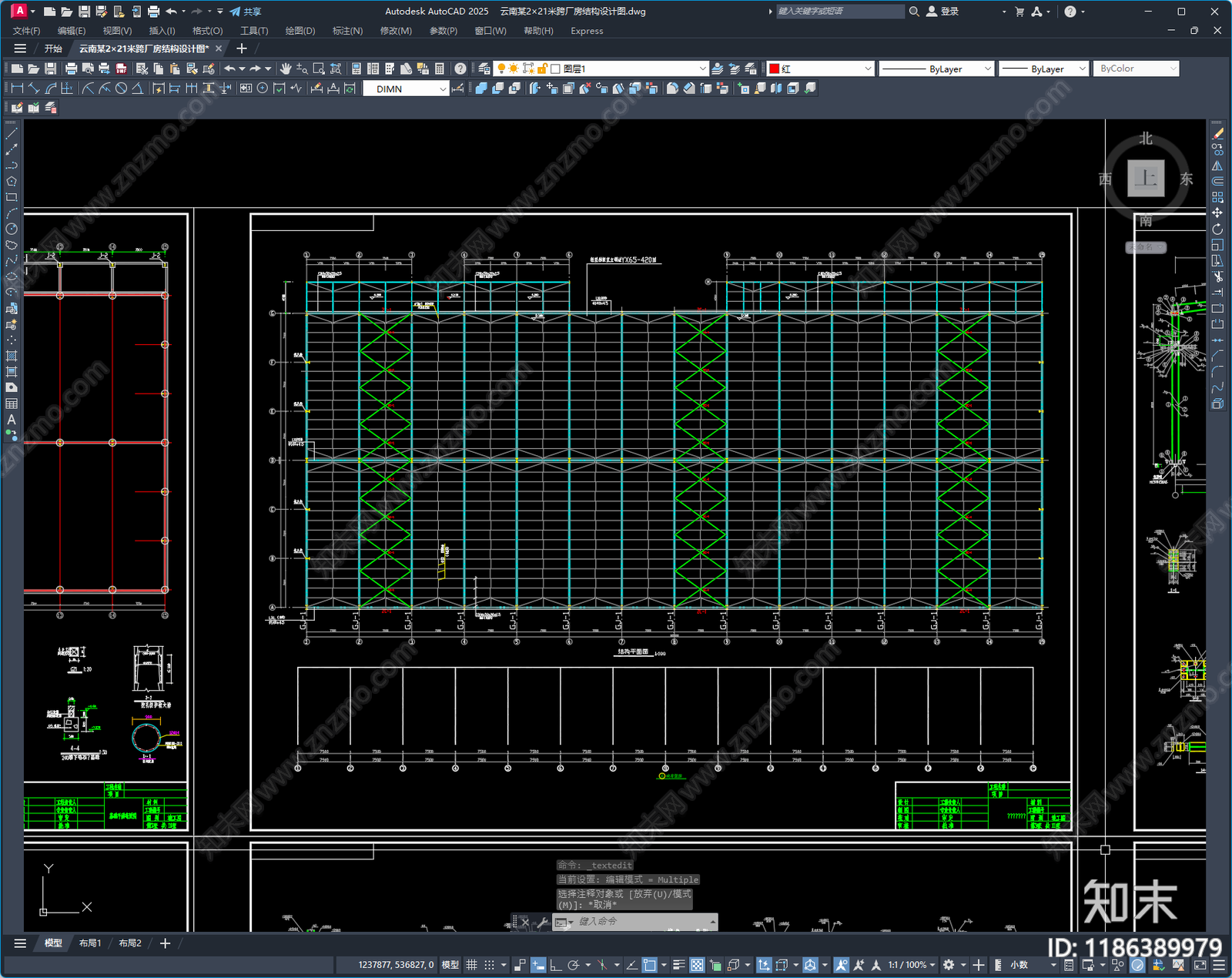
Task: Toggle snap mode in status bar
Action: pyautogui.click(x=489, y=965)
